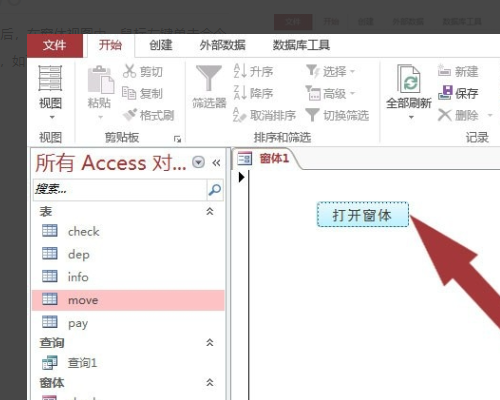
Task: Expand the 全部刷新 dropdown arrow
Action: (x=411, y=117)
